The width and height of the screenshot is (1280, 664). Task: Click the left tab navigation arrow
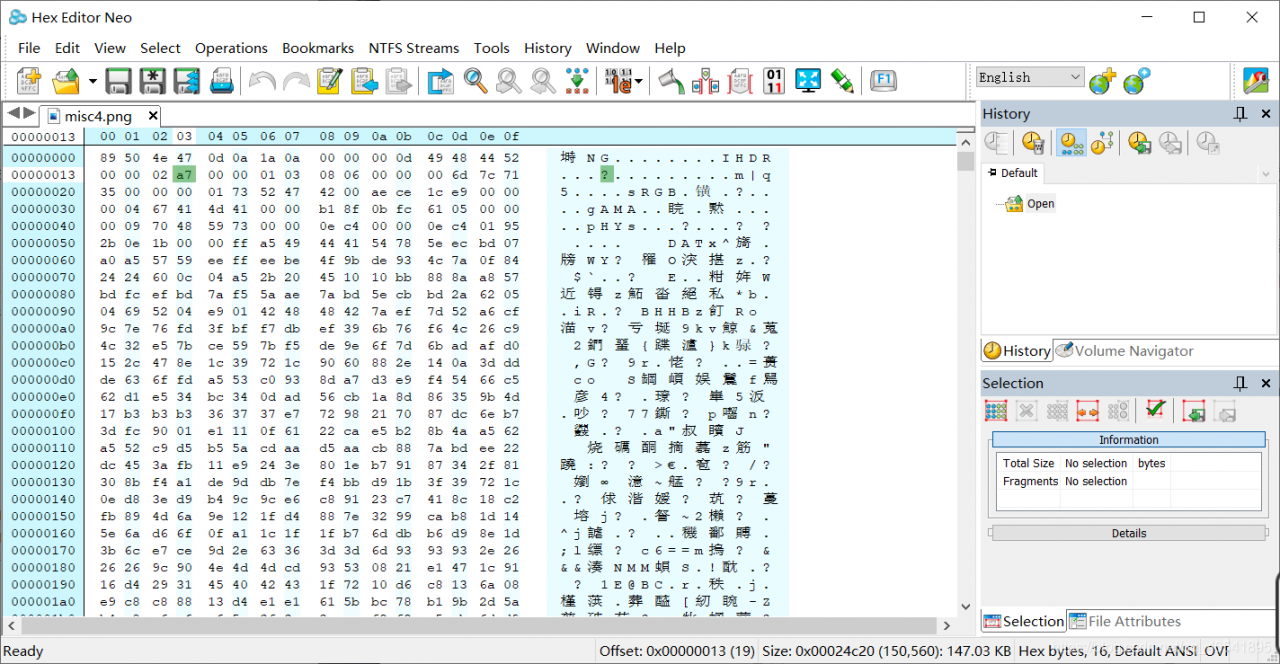coord(13,114)
